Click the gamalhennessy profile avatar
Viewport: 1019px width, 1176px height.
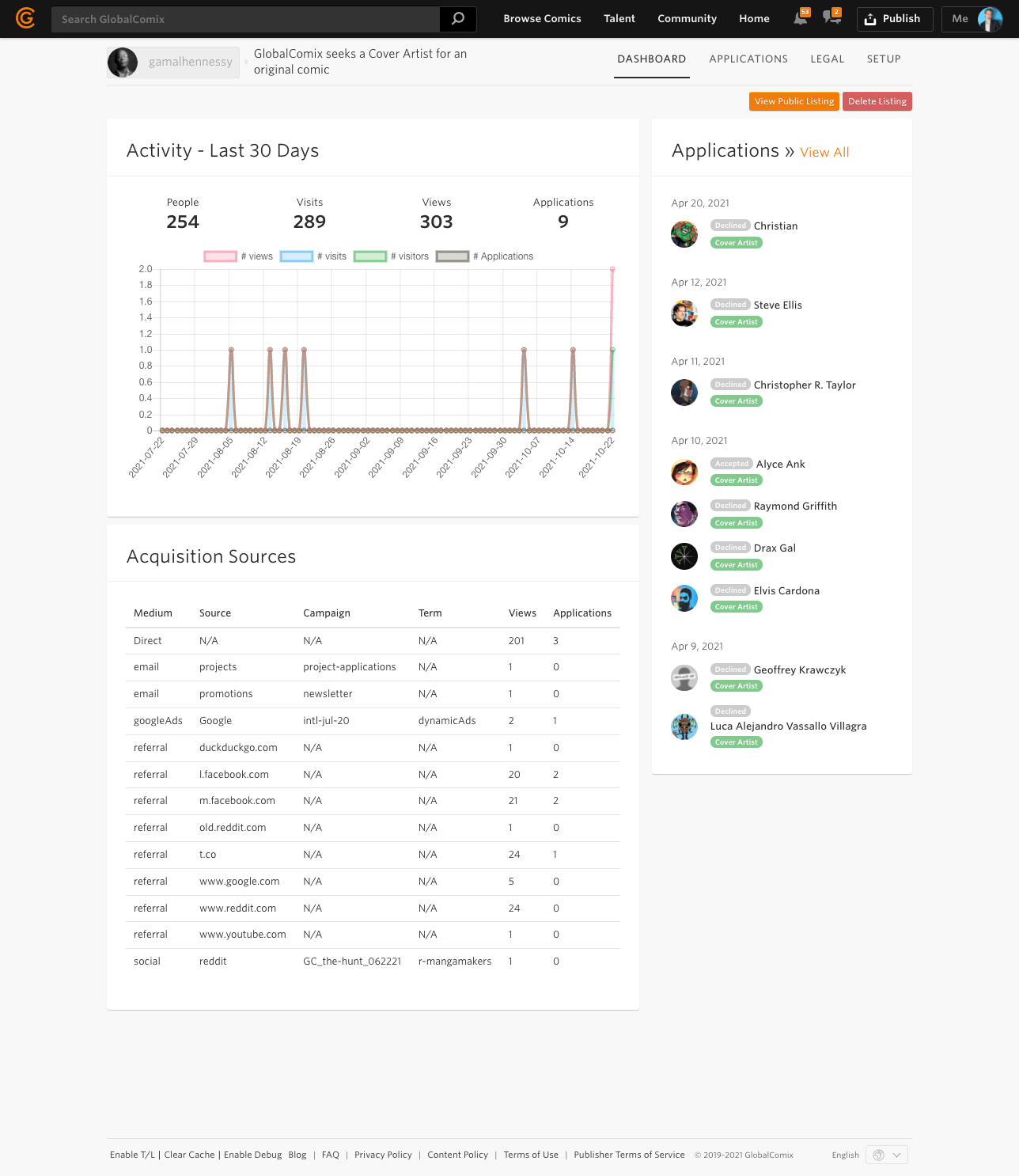point(123,63)
